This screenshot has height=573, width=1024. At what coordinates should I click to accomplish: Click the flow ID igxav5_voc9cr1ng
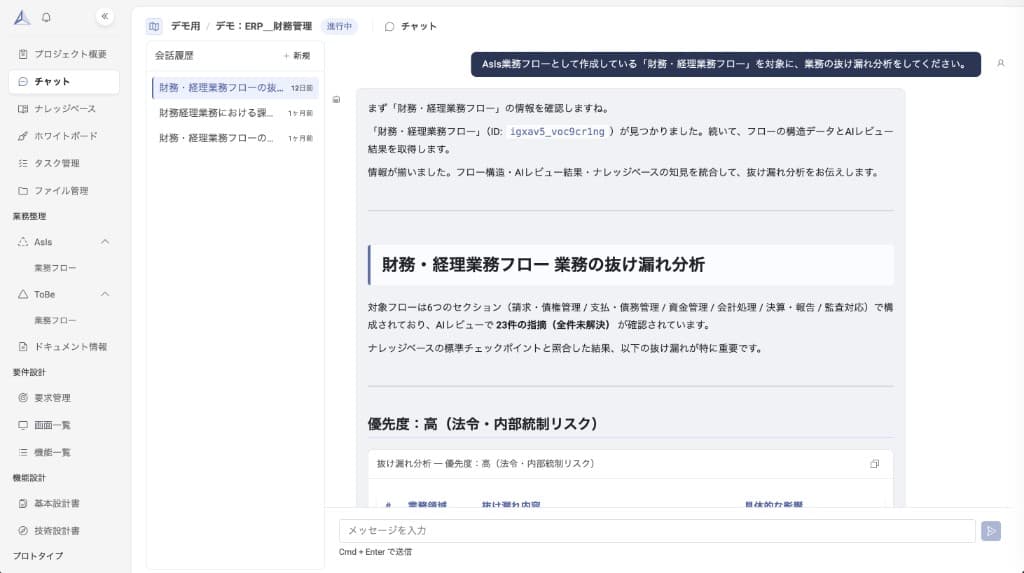pyautogui.click(x=557, y=131)
